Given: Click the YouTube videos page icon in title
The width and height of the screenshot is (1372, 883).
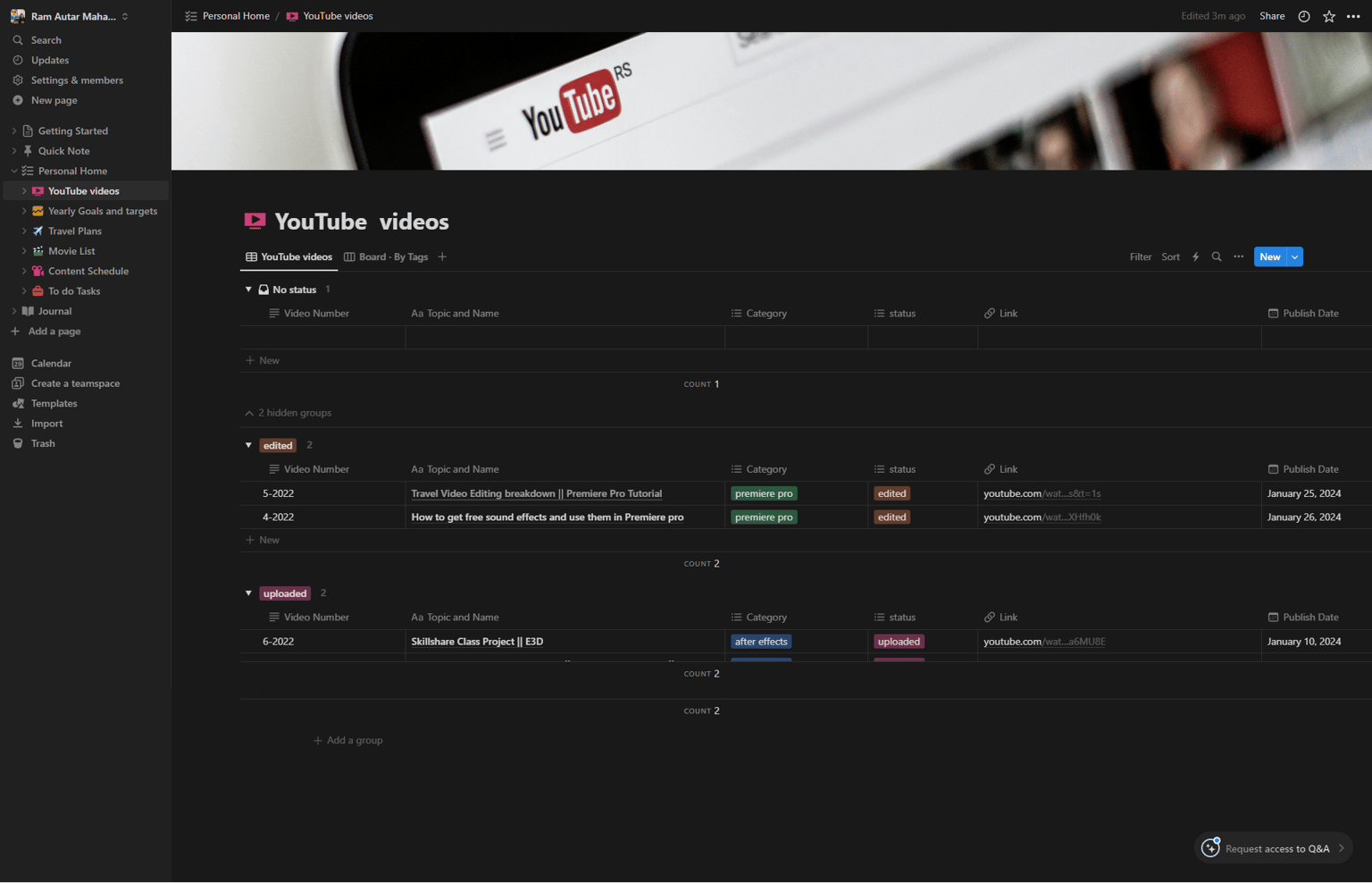Looking at the screenshot, I should click(x=255, y=221).
